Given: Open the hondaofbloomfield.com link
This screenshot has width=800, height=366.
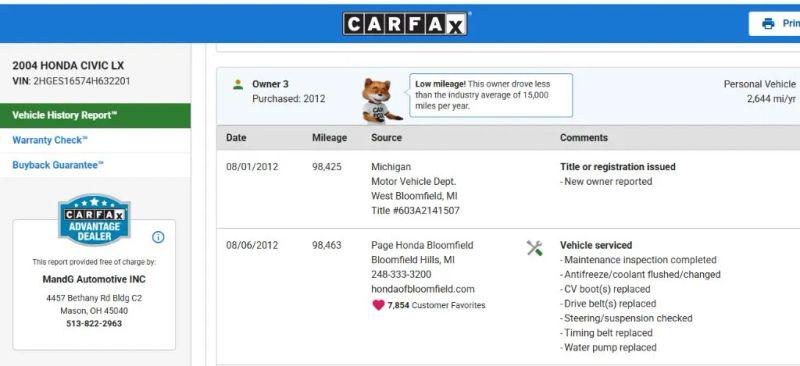Looking at the screenshot, I should tap(422, 289).
